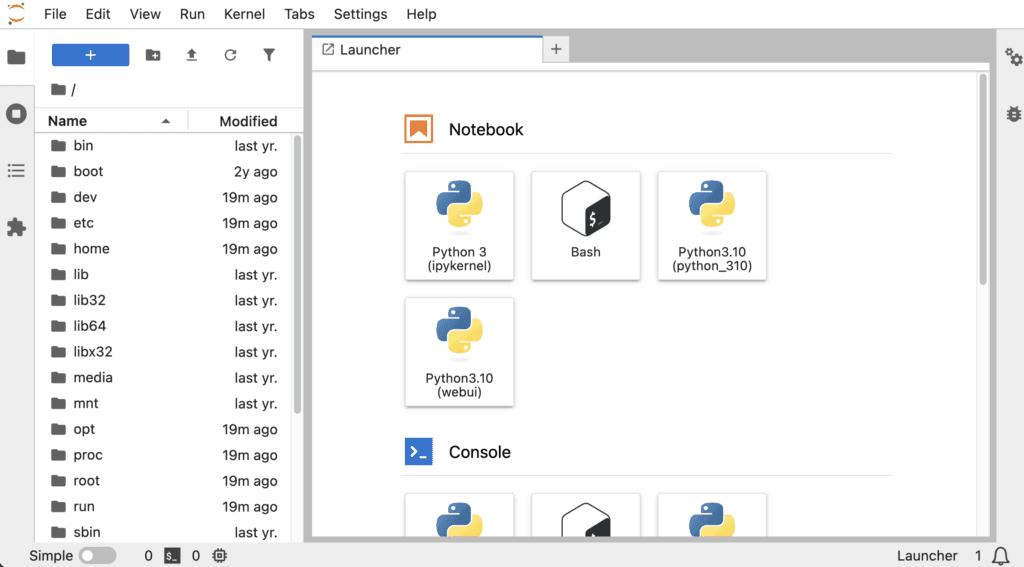The image size is (1024, 567).
Task: Open the File Browser sidebar panel
Action: tap(16, 57)
